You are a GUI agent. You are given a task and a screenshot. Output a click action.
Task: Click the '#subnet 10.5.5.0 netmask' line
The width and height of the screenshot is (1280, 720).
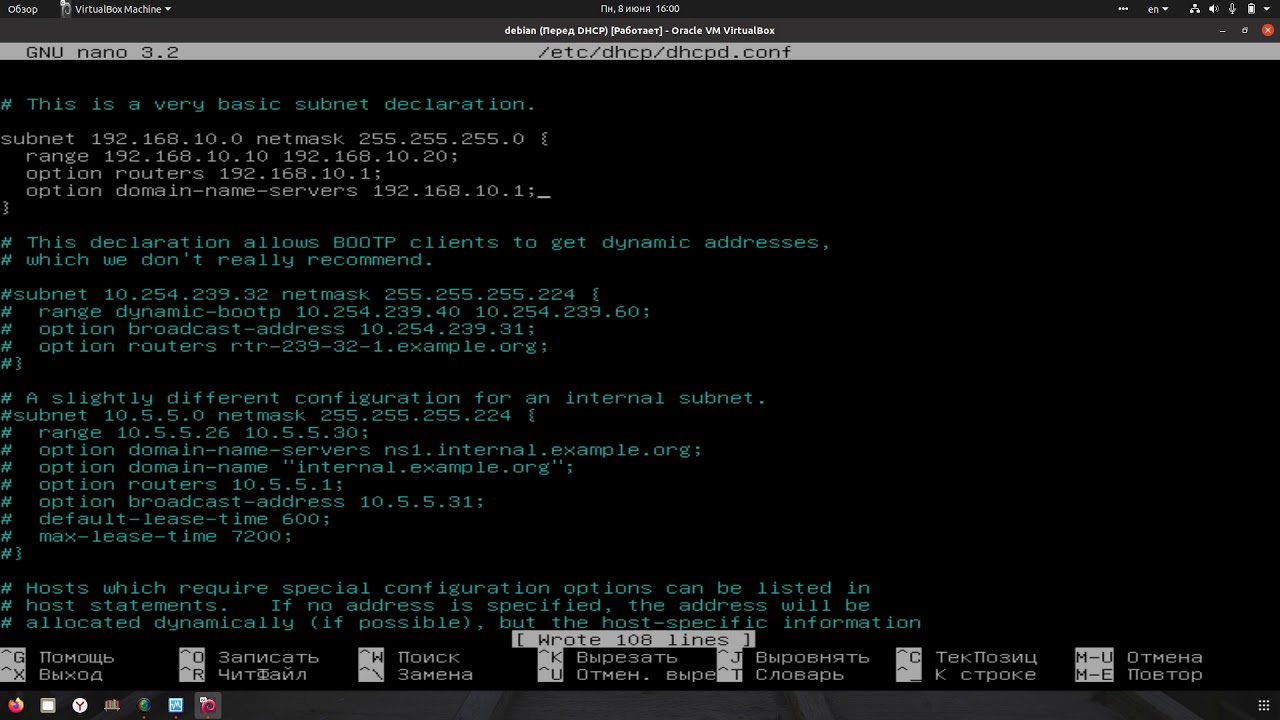point(268,416)
